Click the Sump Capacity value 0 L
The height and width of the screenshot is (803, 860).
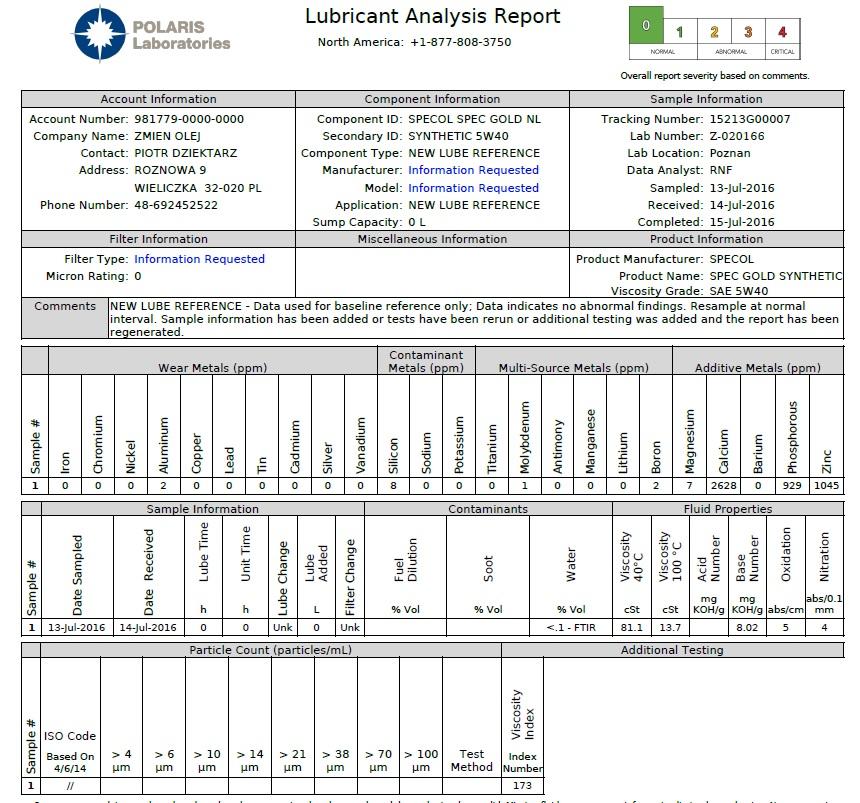(x=417, y=222)
